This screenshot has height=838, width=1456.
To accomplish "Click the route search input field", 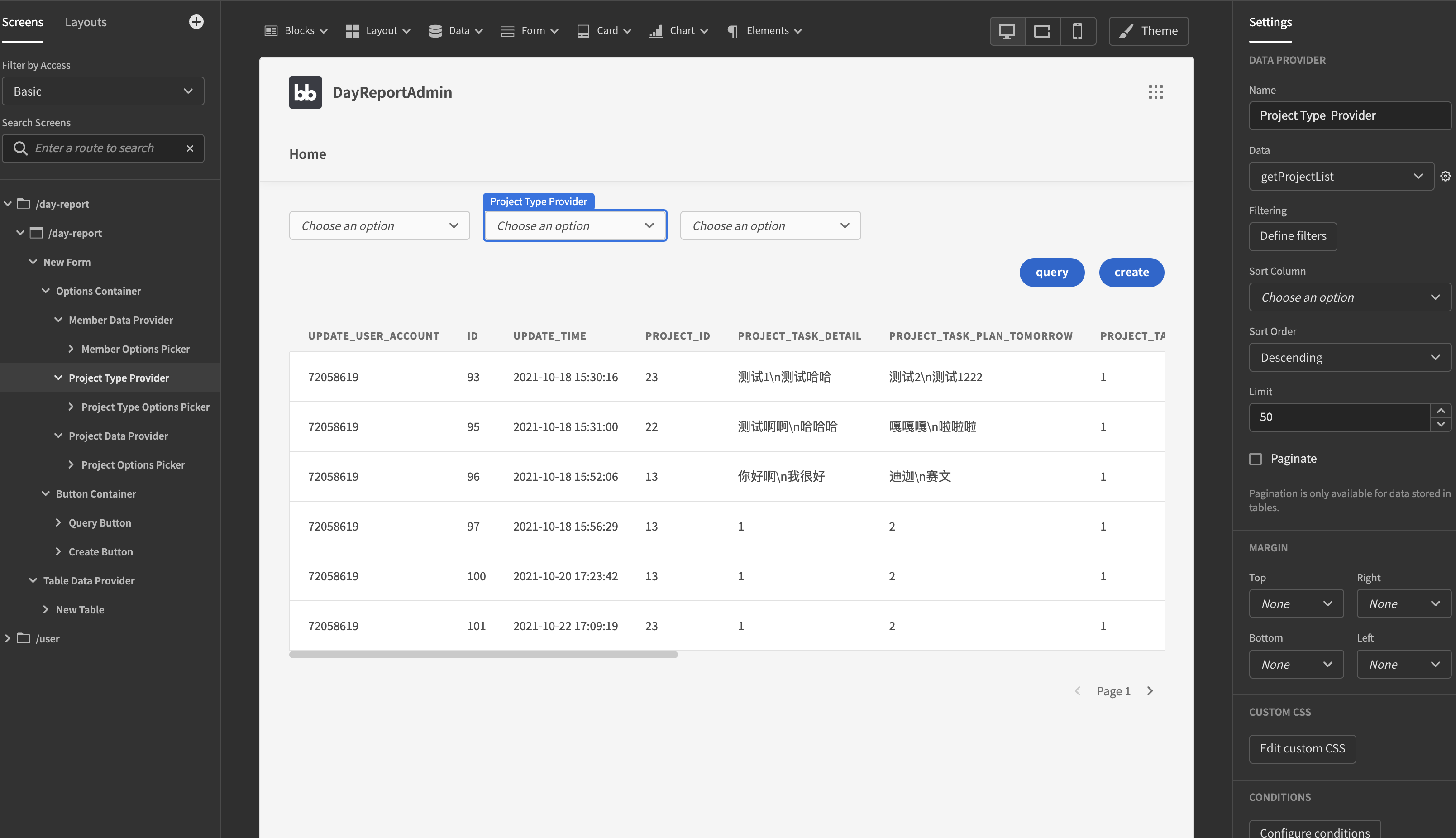I will (x=104, y=148).
